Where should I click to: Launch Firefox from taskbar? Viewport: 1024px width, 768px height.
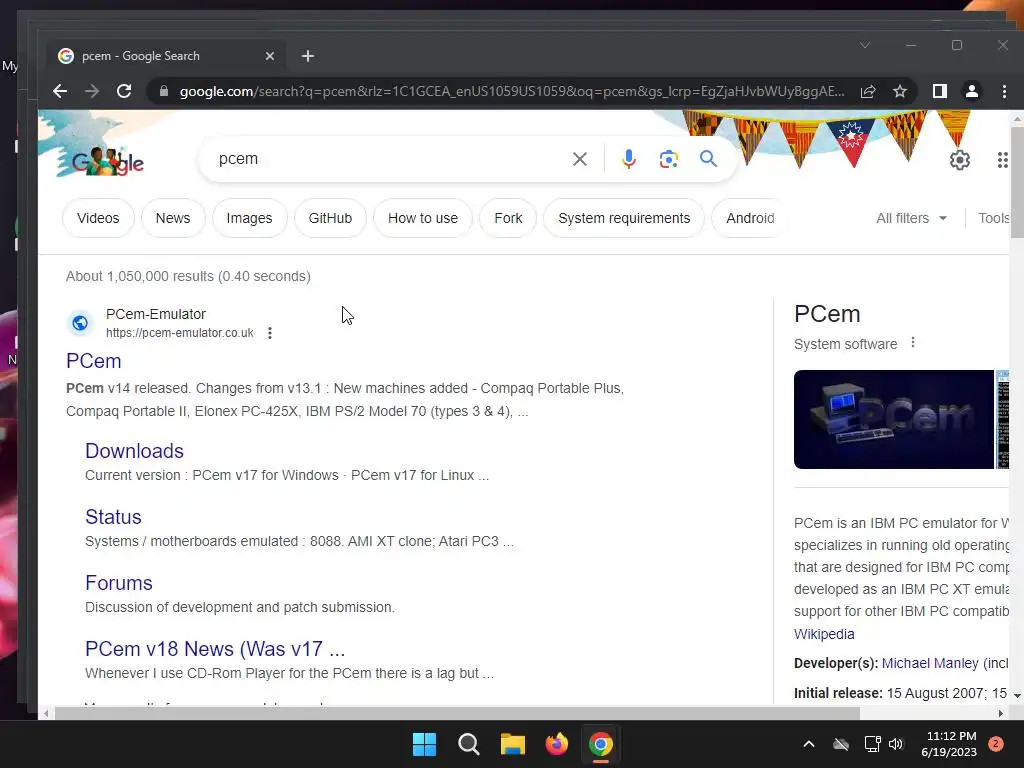(556, 744)
